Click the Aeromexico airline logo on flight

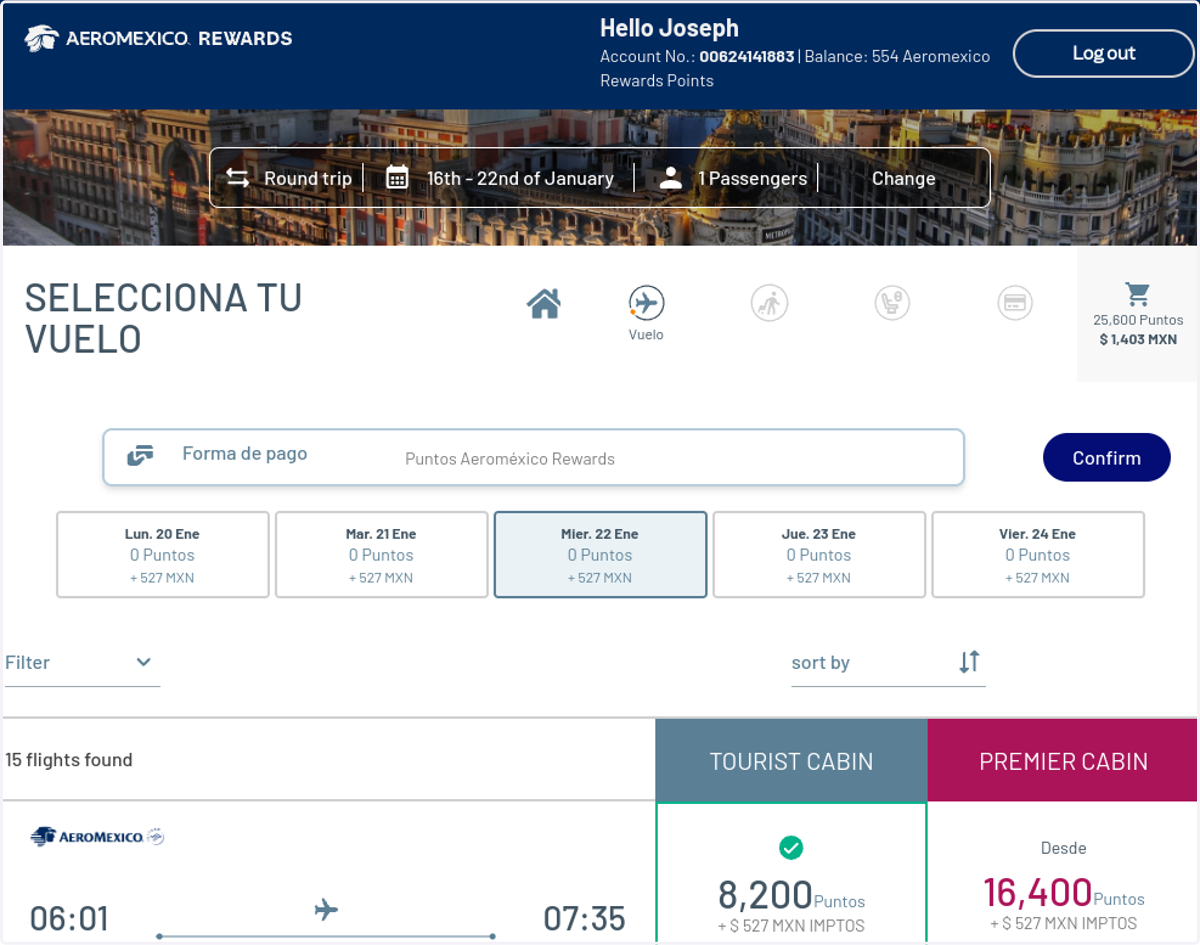[97, 837]
